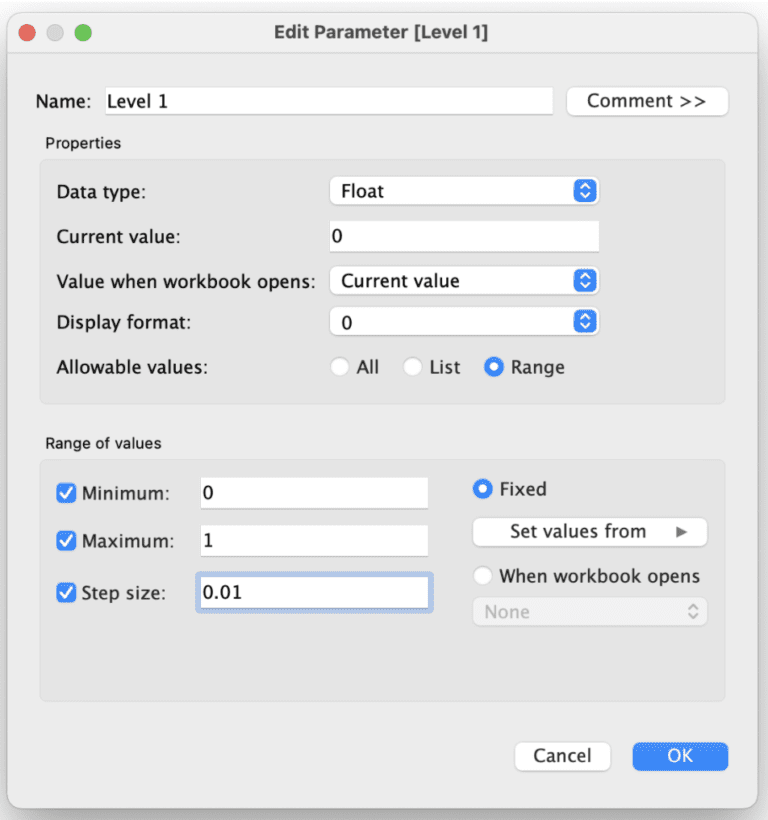Screen dimensions: 768x820
Task: Edit the Current value field
Action: coord(463,236)
